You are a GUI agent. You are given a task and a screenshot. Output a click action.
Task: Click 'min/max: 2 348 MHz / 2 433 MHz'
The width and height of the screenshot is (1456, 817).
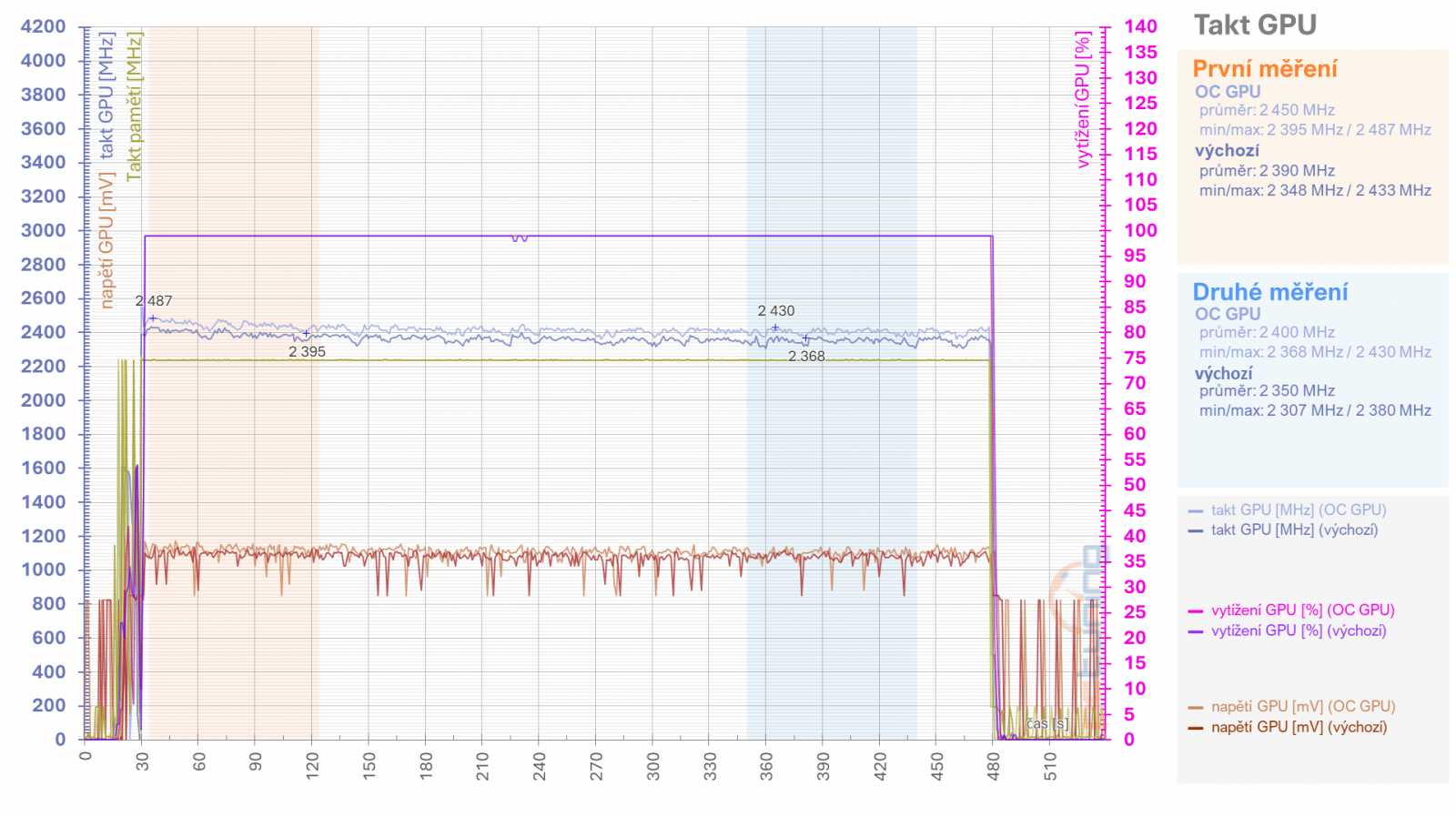click(1315, 191)
